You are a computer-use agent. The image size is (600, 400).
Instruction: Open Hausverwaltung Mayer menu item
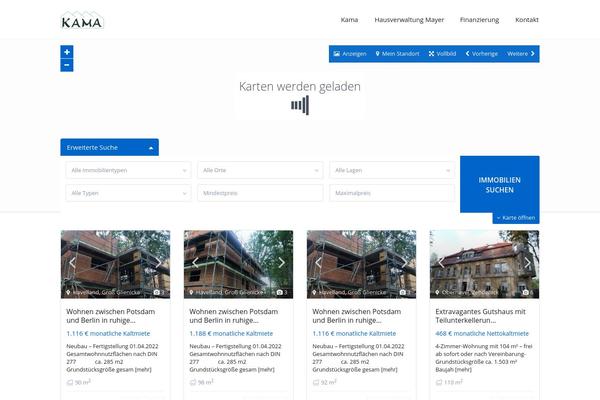click(409, 20)
